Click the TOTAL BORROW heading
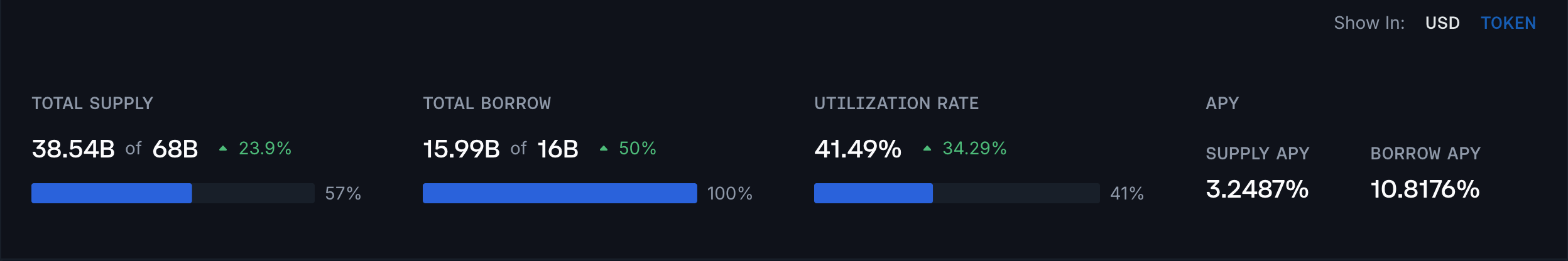This screenshot has width=1568, height=261. pyautogui.click(x=487, y=104)
